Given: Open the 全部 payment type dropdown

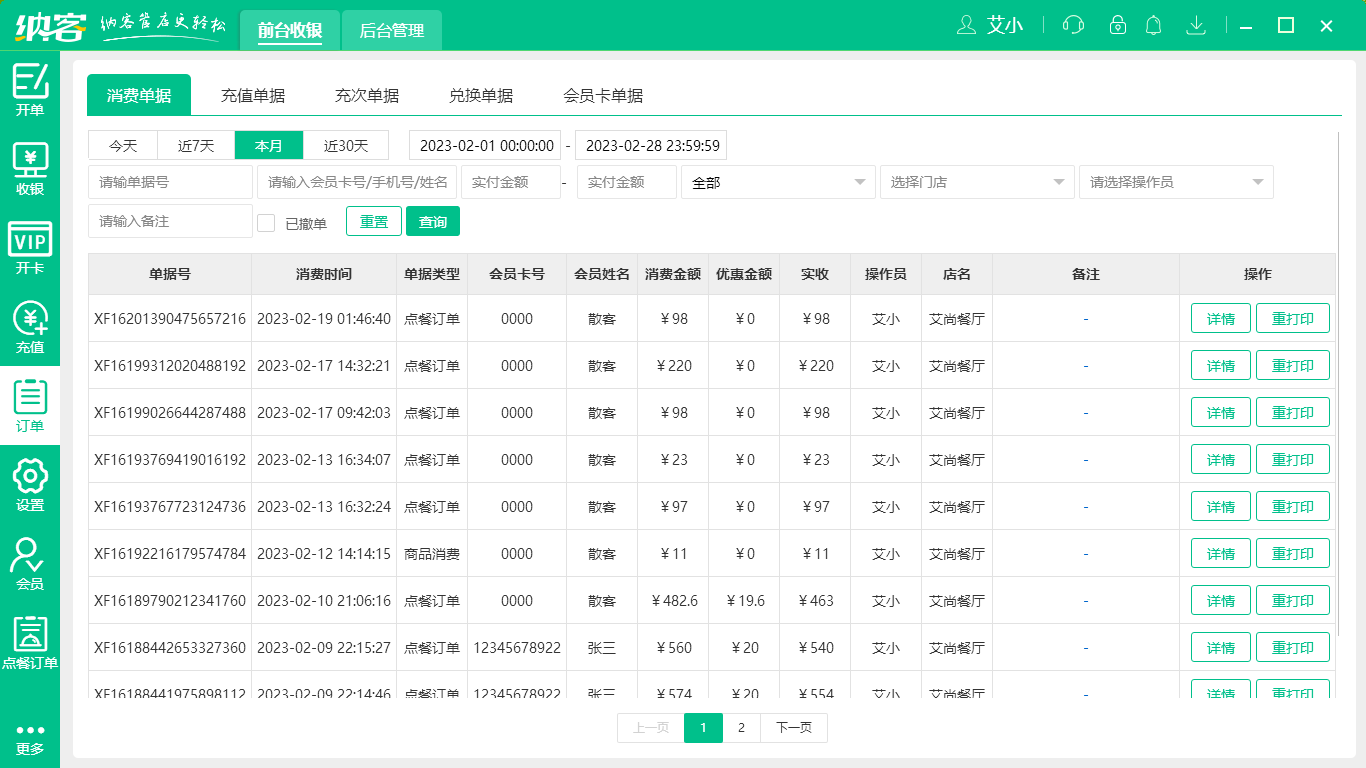Looking at the screenshot, I should point(778,182).
